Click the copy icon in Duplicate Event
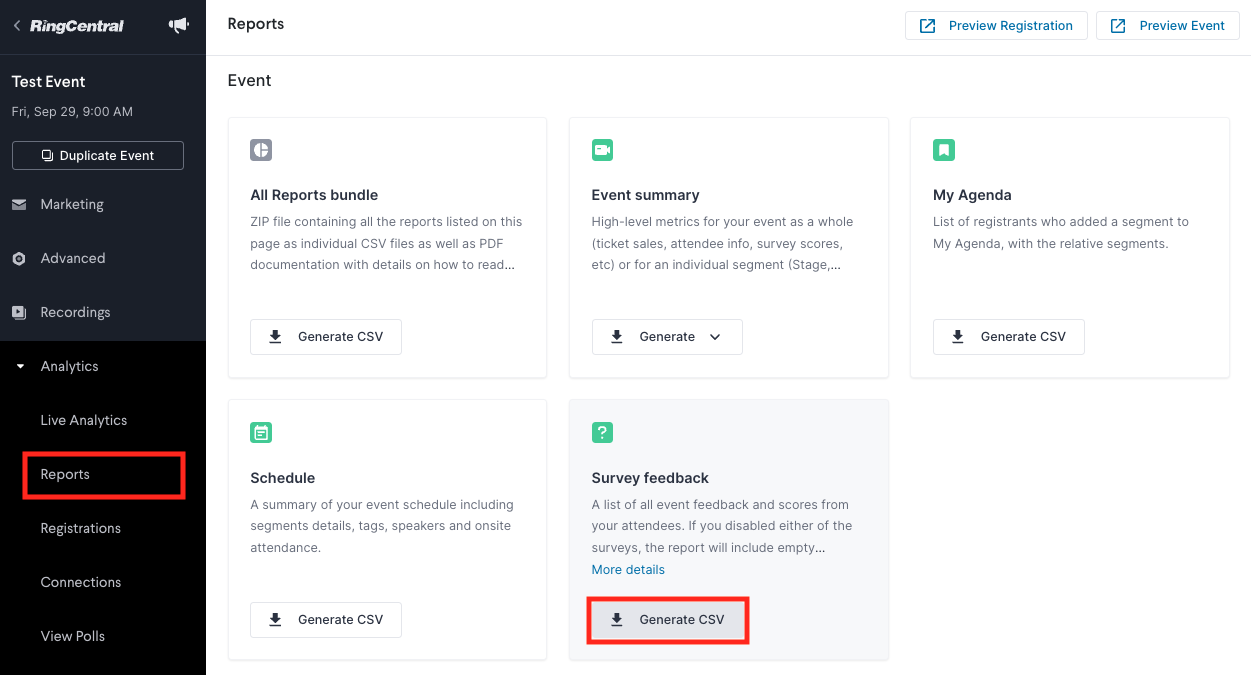This screenshot has width=1251, height=675. pos(47,156)
